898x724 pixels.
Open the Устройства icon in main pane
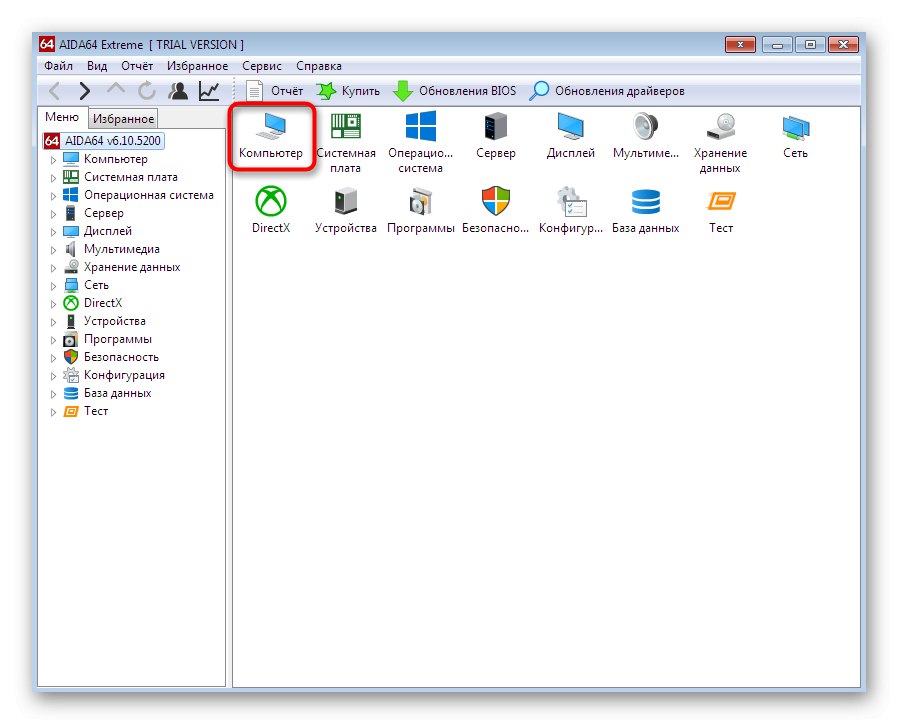(346, 210)
